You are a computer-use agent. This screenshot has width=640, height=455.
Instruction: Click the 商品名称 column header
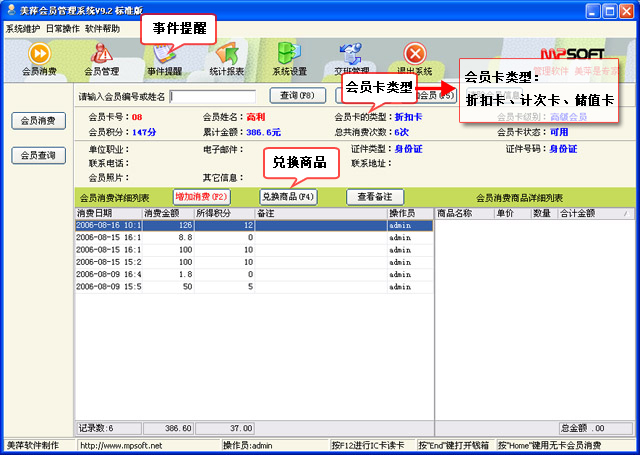457,213
